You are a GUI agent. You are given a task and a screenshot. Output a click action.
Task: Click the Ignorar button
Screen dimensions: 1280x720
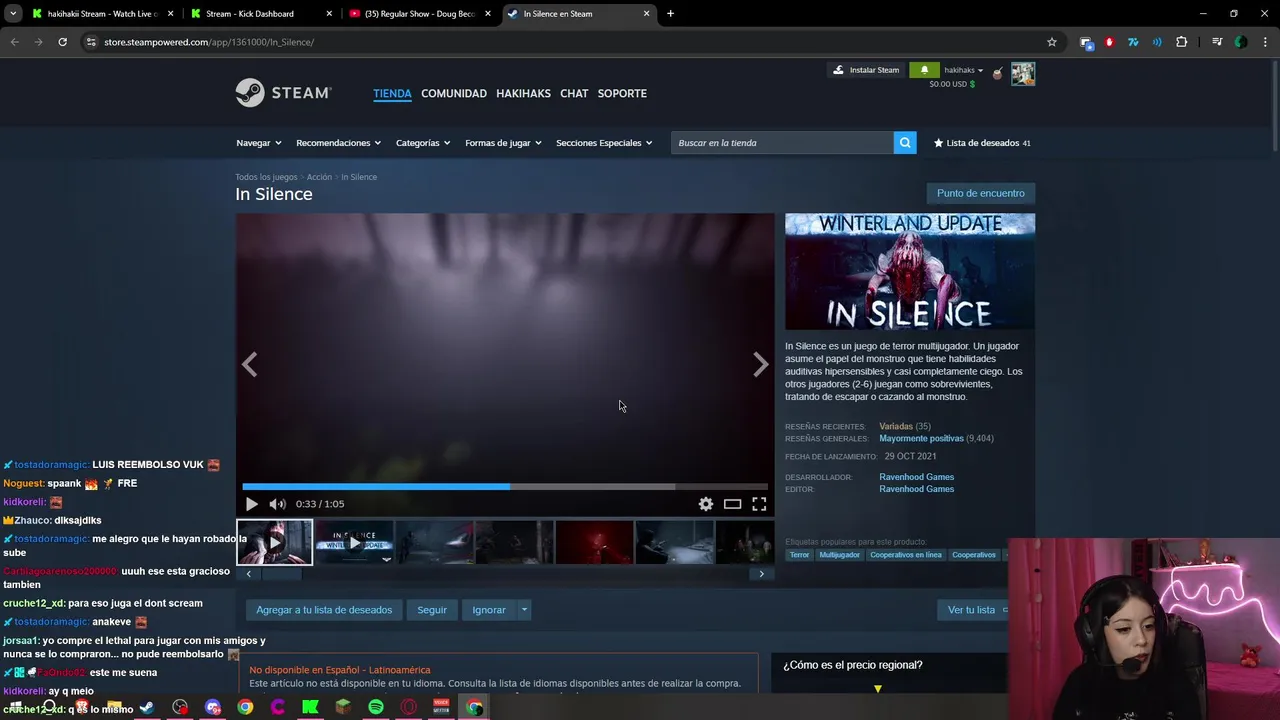point(489,610)
